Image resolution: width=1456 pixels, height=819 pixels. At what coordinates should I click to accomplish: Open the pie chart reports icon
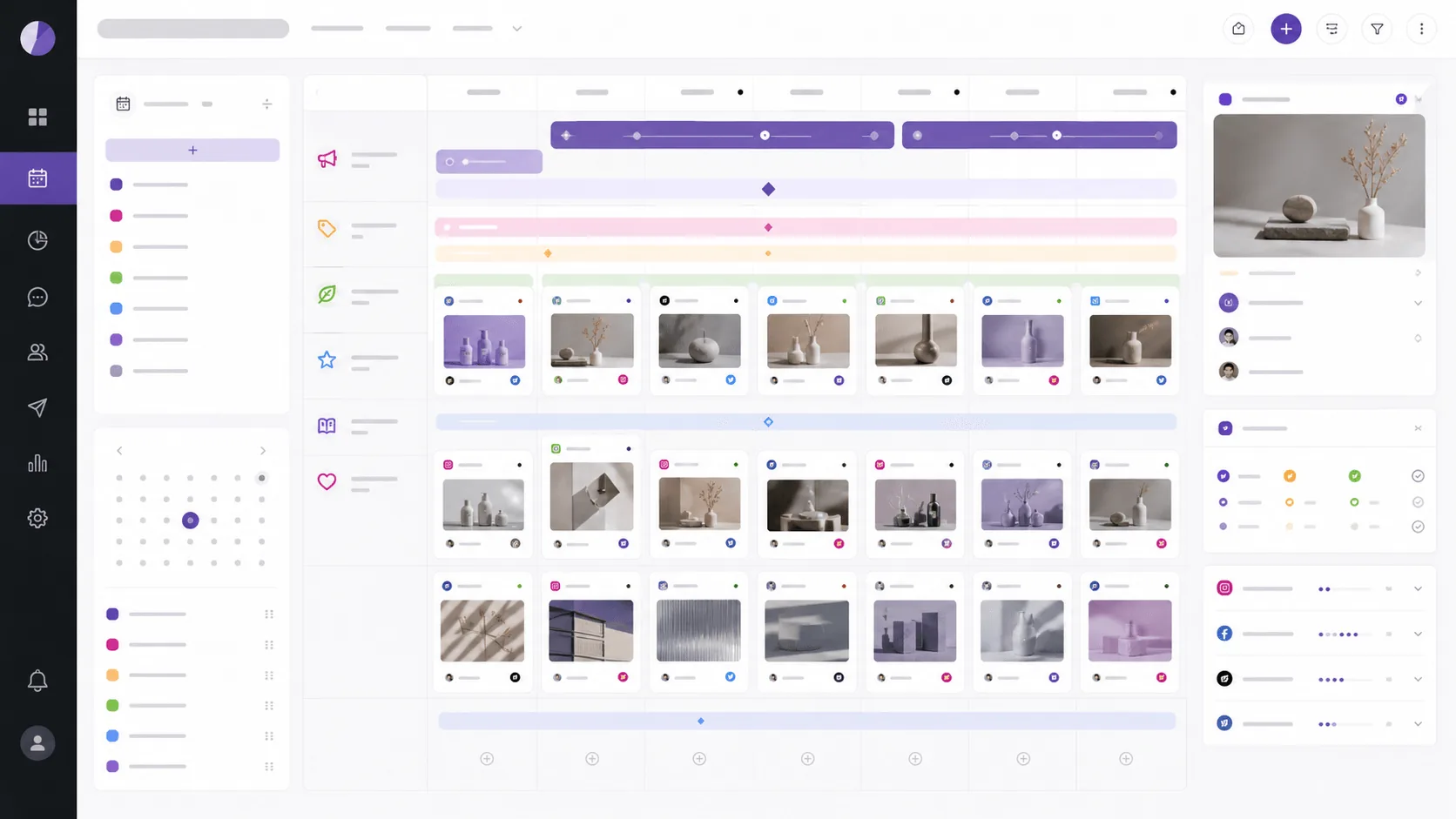pos(37,240)
